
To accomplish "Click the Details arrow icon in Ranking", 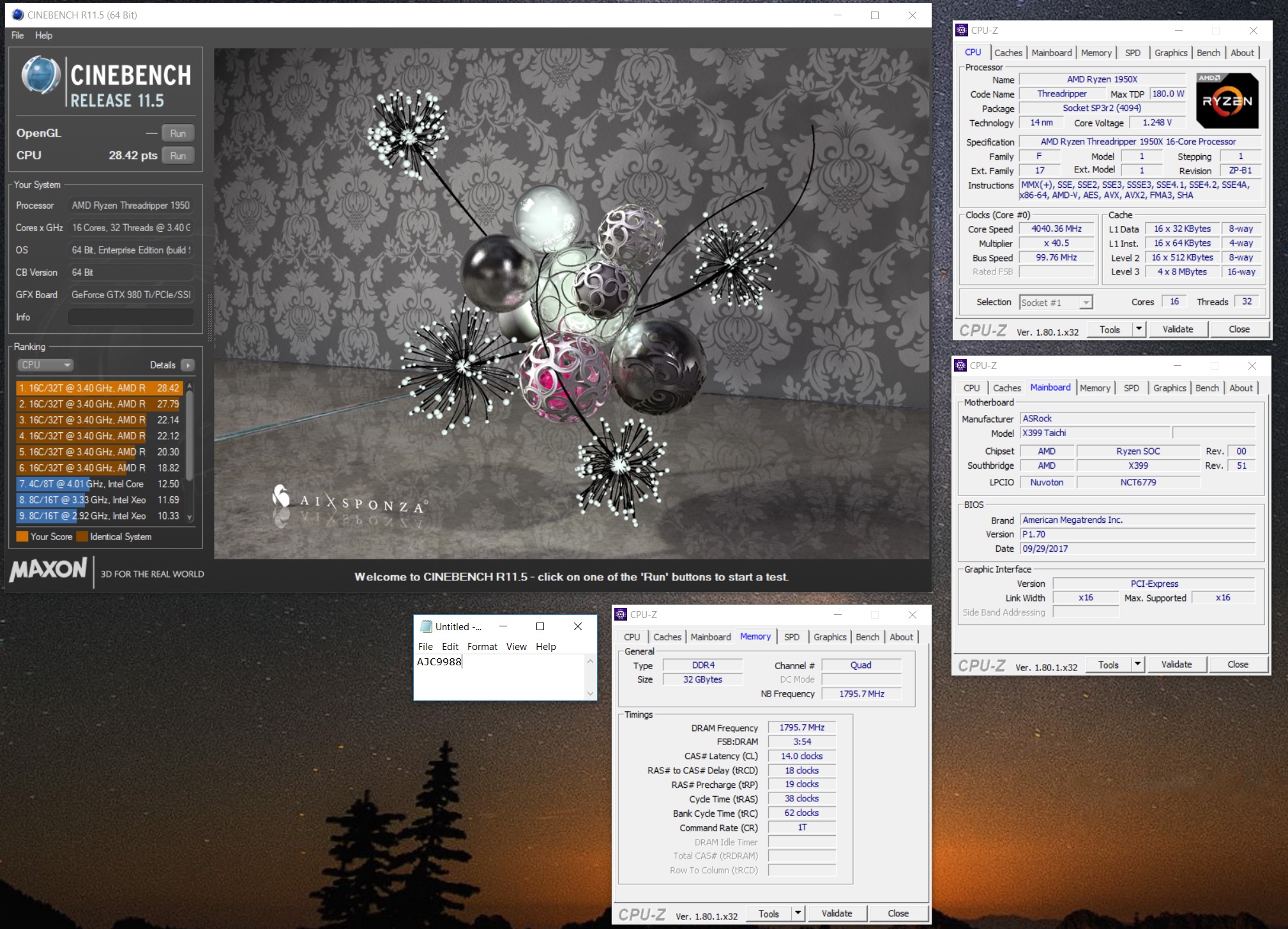I will pyautogui.click(x=188, y=365).
